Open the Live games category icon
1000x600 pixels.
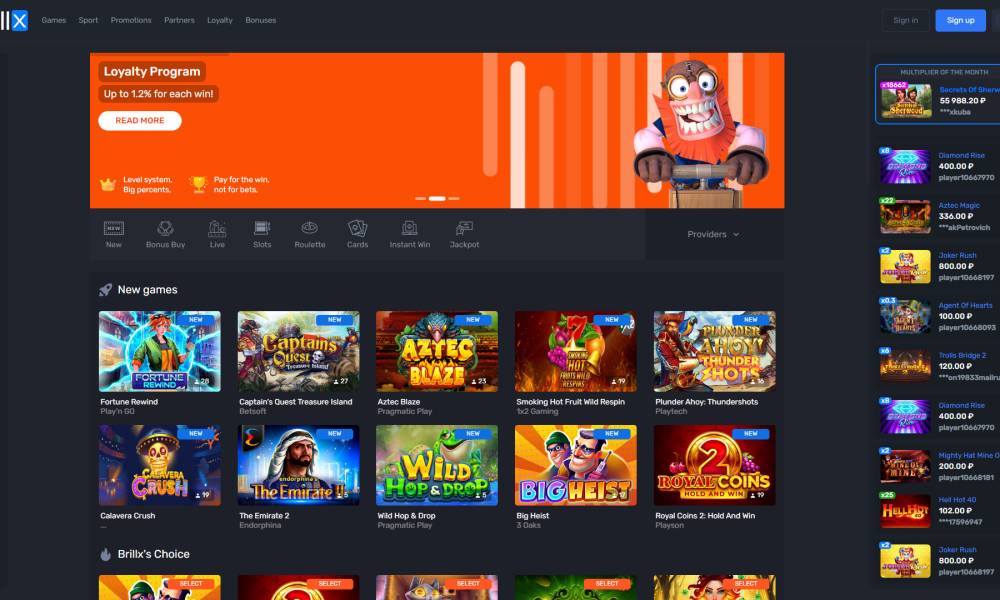[x=217, y=229]
